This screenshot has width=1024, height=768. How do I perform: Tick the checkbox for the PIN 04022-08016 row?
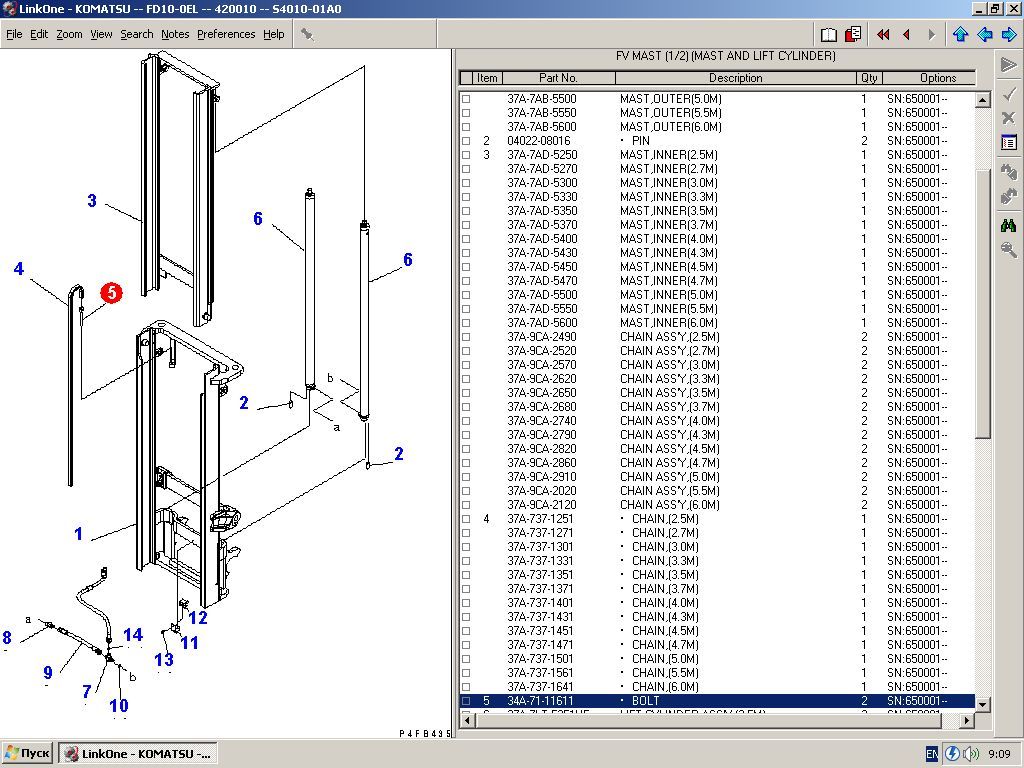click(466, 141)
